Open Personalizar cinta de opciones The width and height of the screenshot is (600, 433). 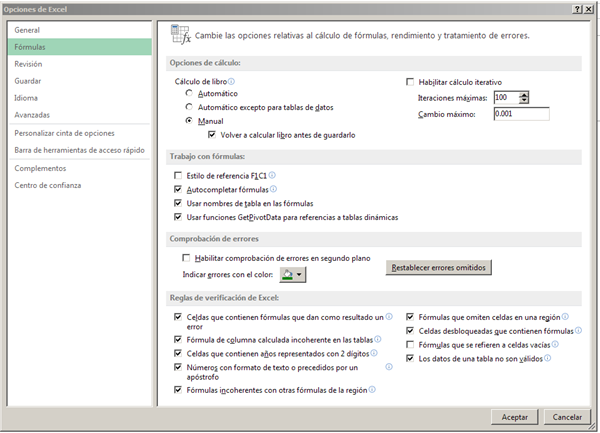80,133
